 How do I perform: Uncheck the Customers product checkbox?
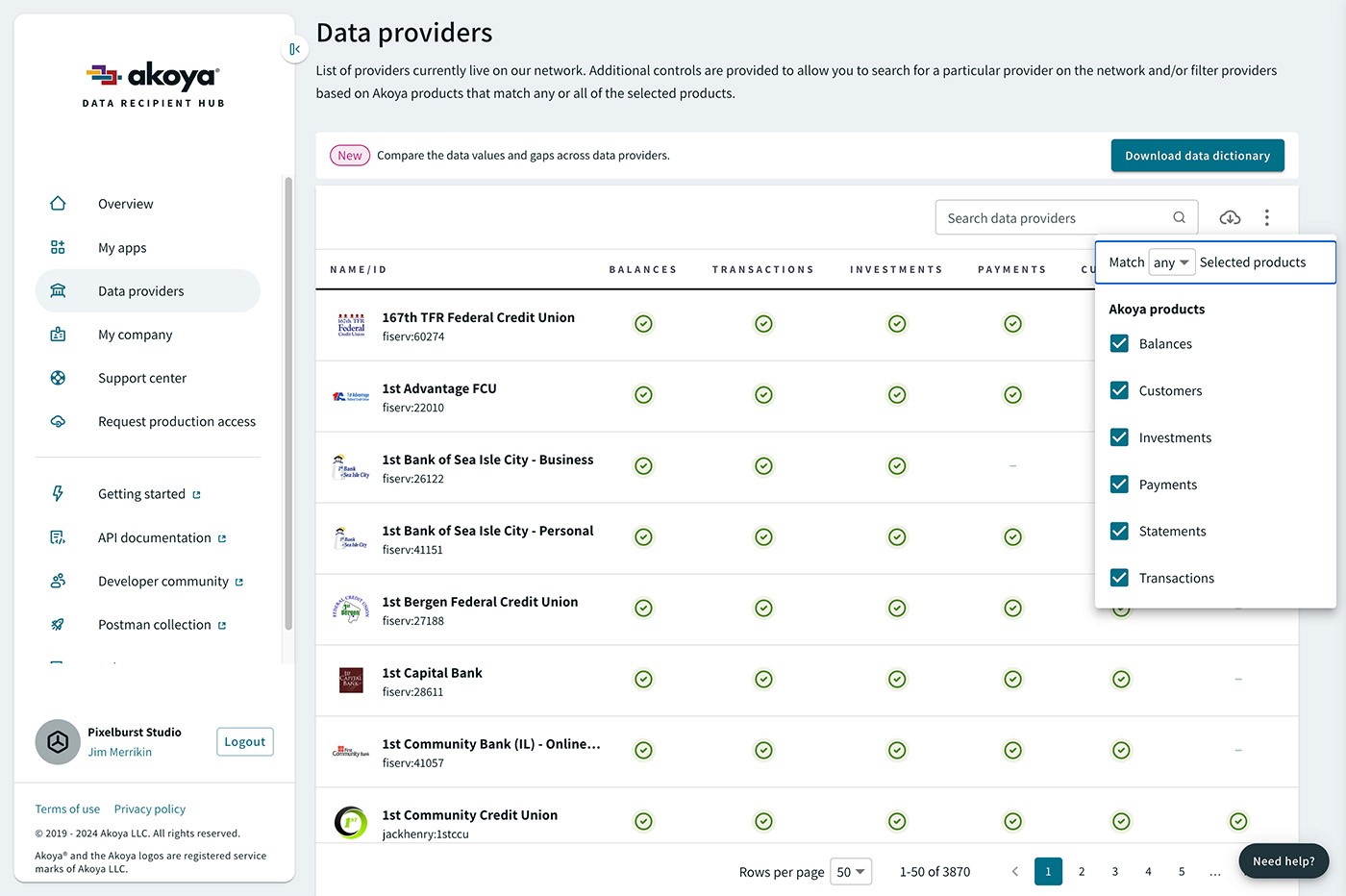point(1119,390)
